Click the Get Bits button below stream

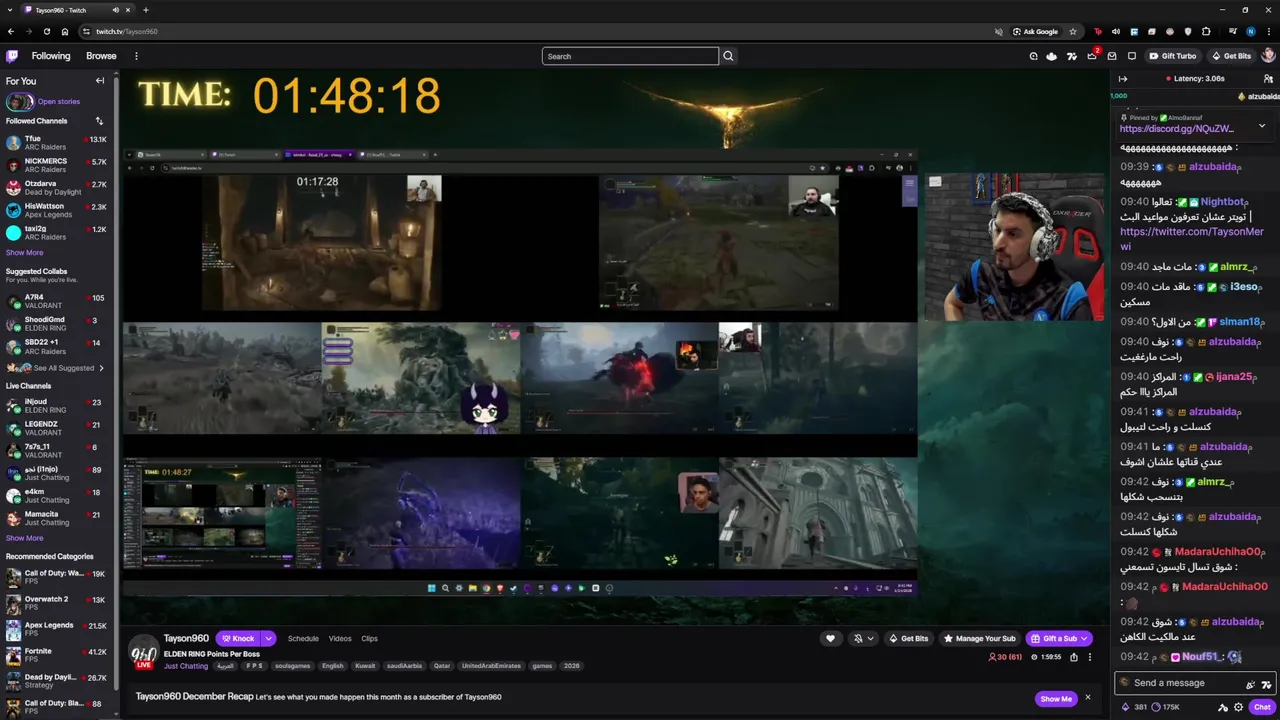[908, 638]
